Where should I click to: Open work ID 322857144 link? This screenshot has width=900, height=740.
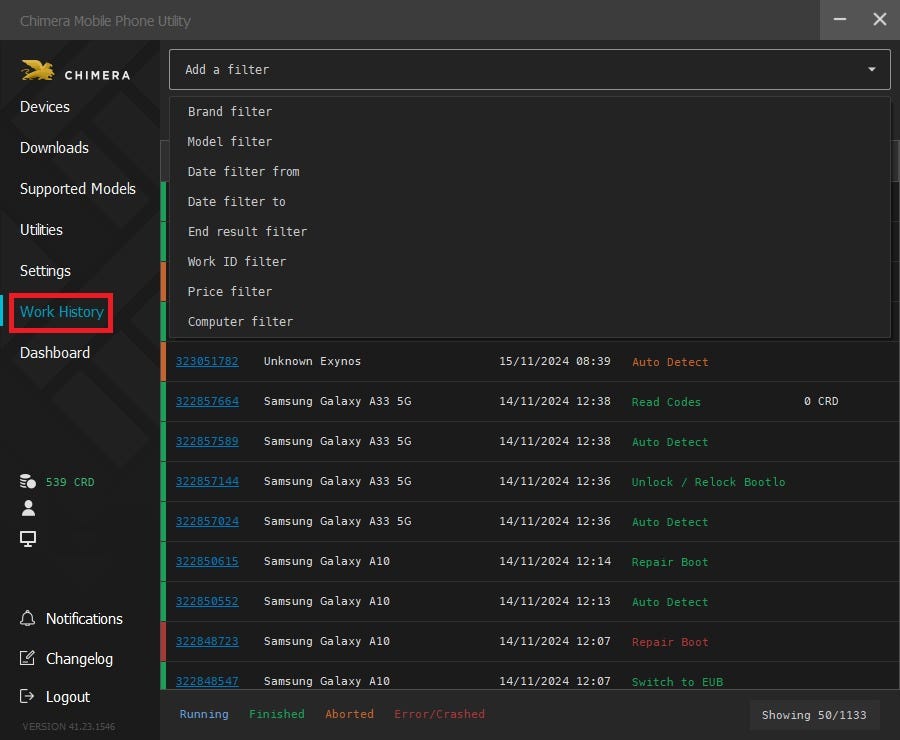coord(207,481)
